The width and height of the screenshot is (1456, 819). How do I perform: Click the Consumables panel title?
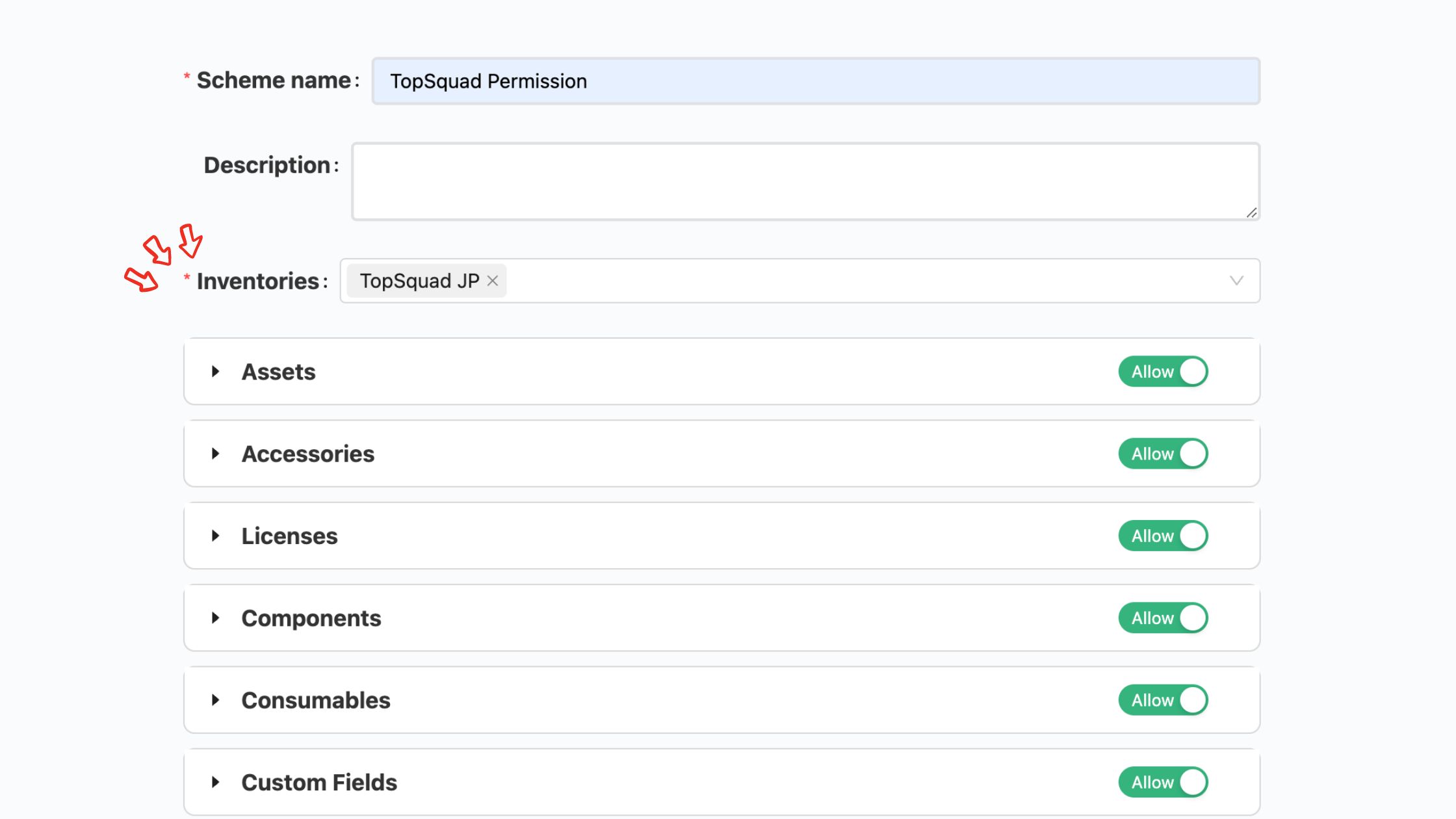[x=316, y=700]
